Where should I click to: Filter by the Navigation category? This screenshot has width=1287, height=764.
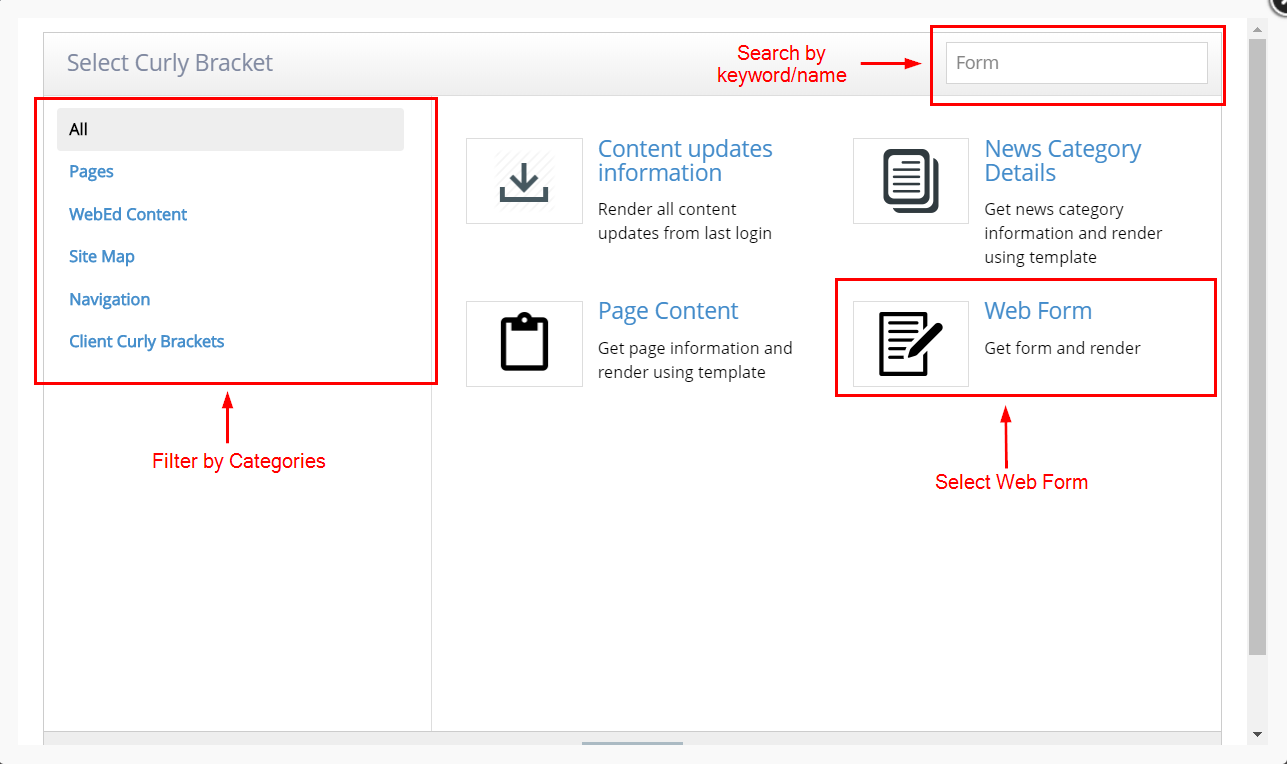[109, 299]
